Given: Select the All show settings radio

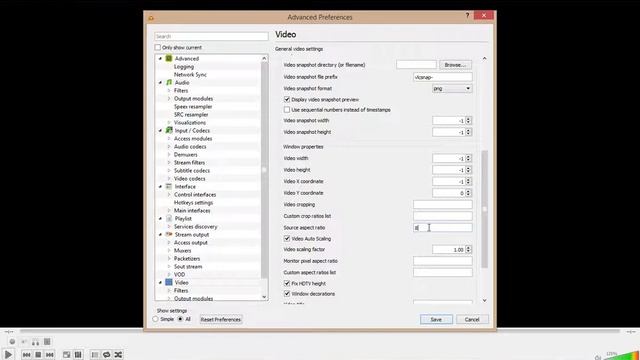Looking at the screenshot, I should pyautogui.click(x=180, y=319).
